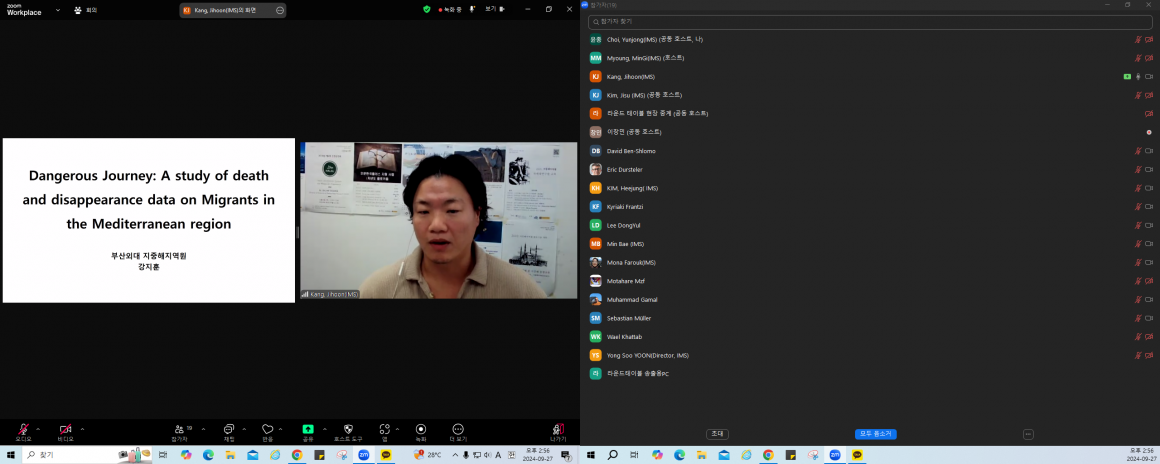Open 호스트 도구 host tools shield icon
Viewport: 1160px width, 464px height.
coord(349,429)
